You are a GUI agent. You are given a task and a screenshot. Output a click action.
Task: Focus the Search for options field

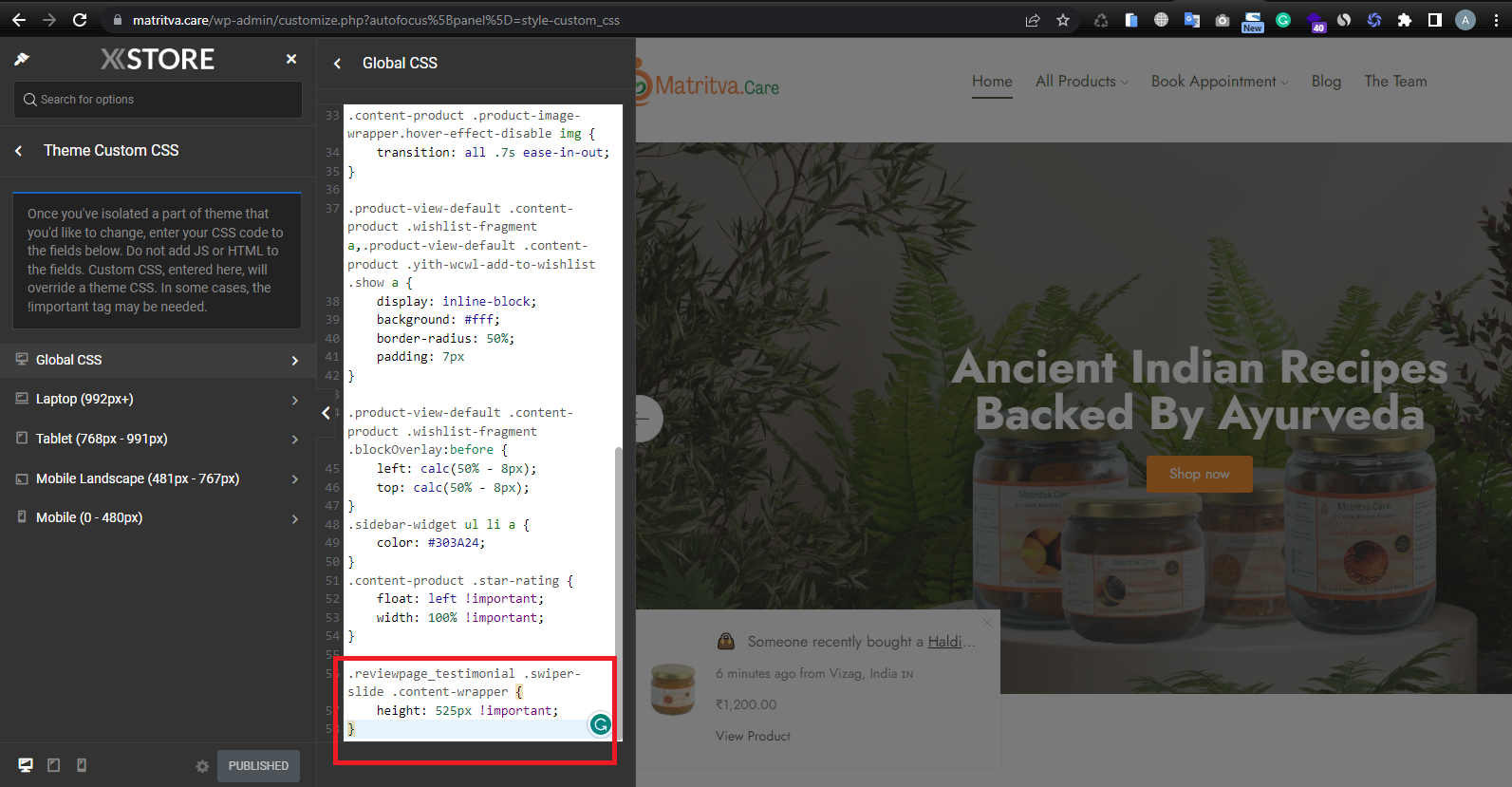pyautogui.click(x=158, y=100)
